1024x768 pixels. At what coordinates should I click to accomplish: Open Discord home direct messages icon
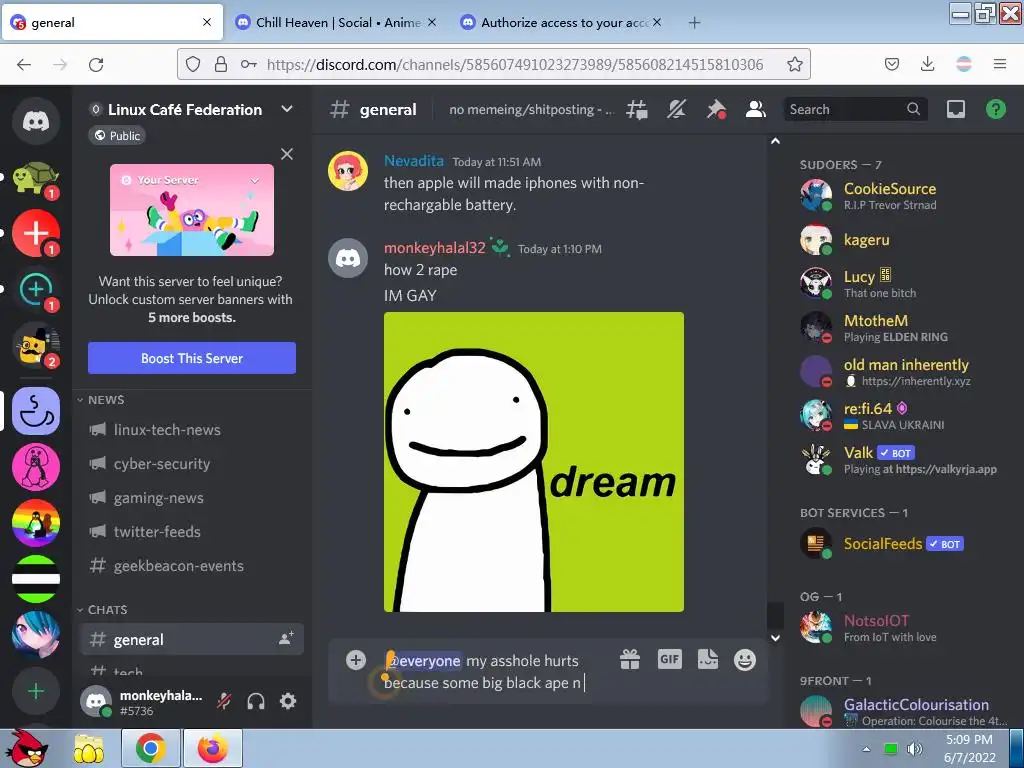[36, 121]
